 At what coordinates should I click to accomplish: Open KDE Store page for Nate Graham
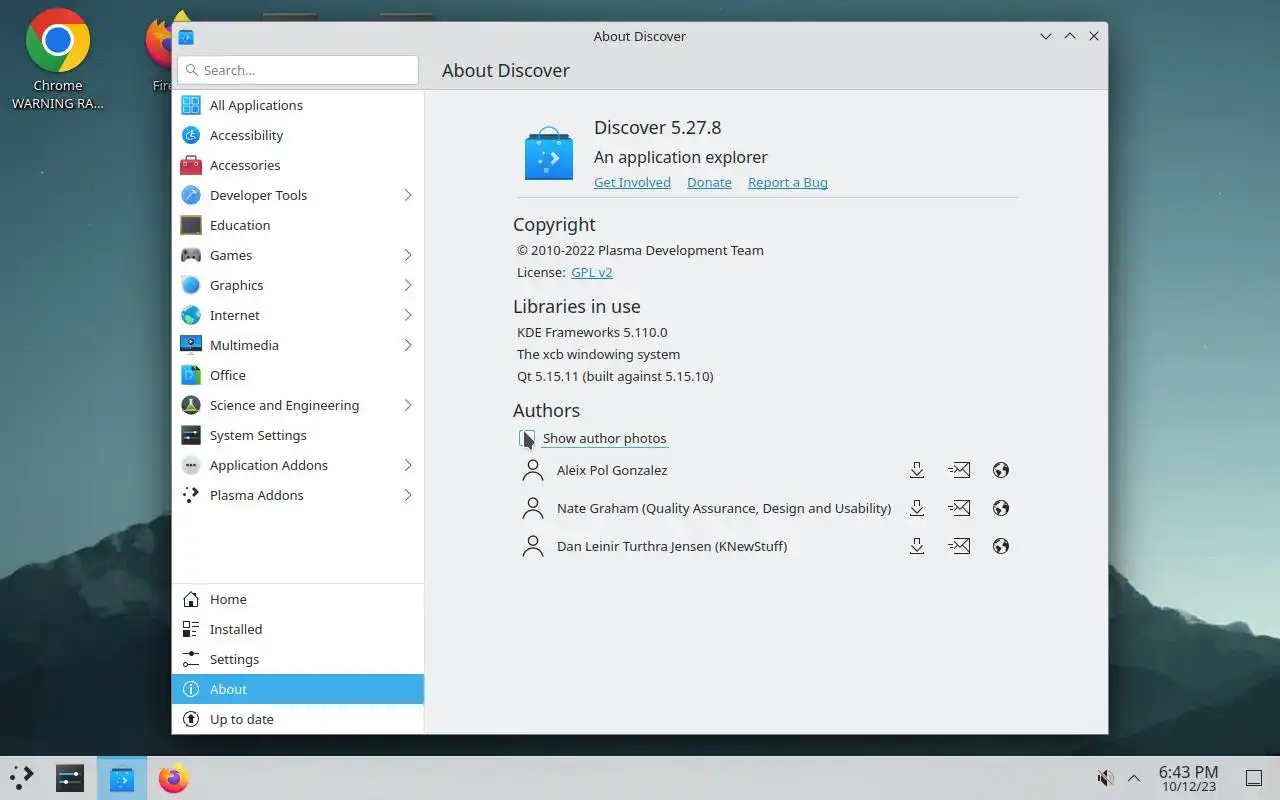(916, 508)
